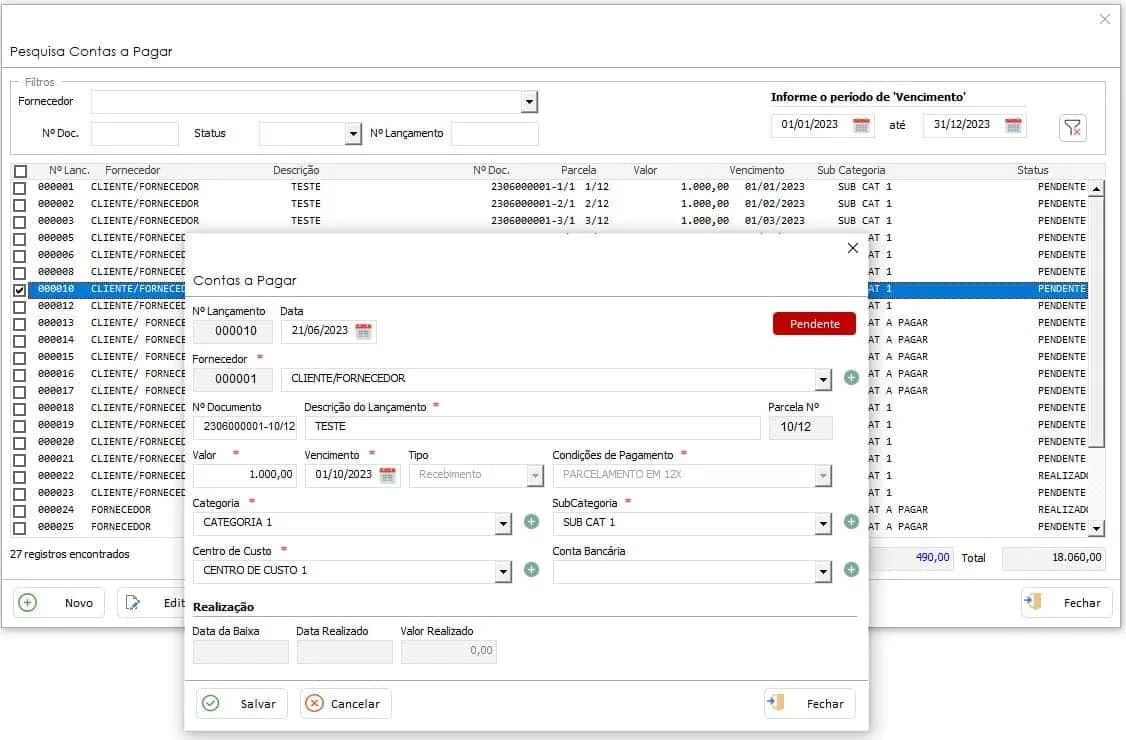Click the Salvar button
The width and height of the screenshot is (1126, 740).
click(241, 703)
